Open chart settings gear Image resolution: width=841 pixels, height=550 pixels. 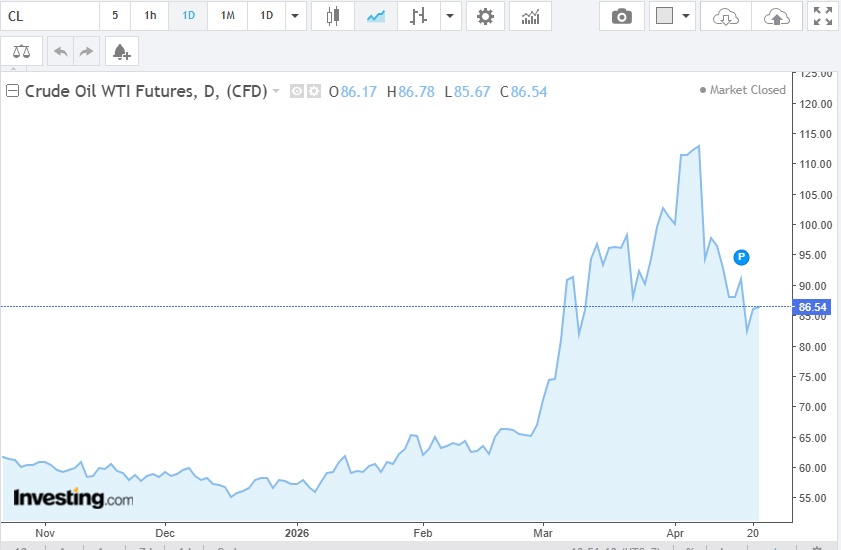[485, 16]
